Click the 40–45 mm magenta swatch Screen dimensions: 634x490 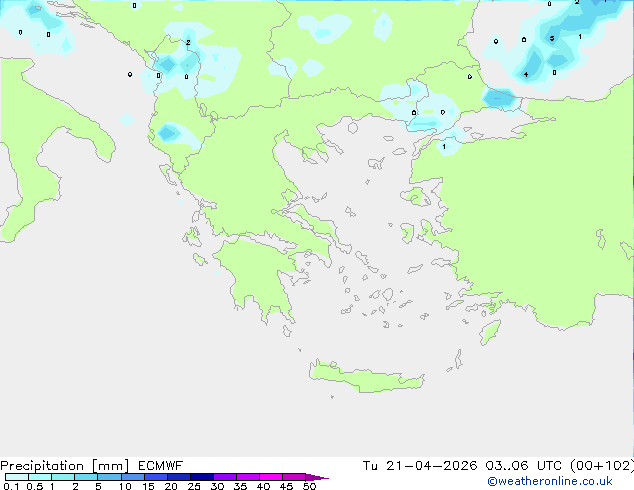click(271, 477)
